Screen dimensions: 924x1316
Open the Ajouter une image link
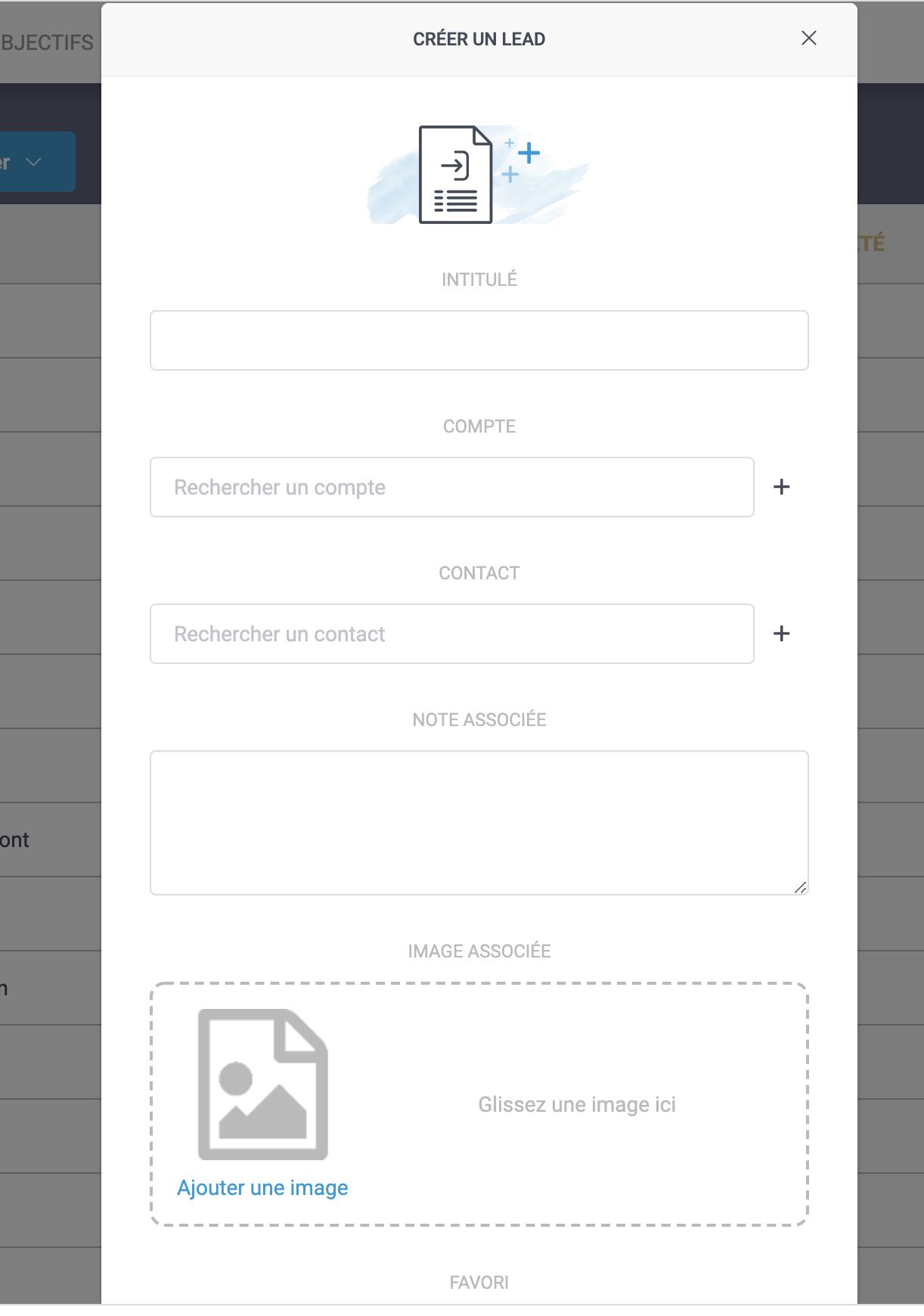[x=262, y=1188]
